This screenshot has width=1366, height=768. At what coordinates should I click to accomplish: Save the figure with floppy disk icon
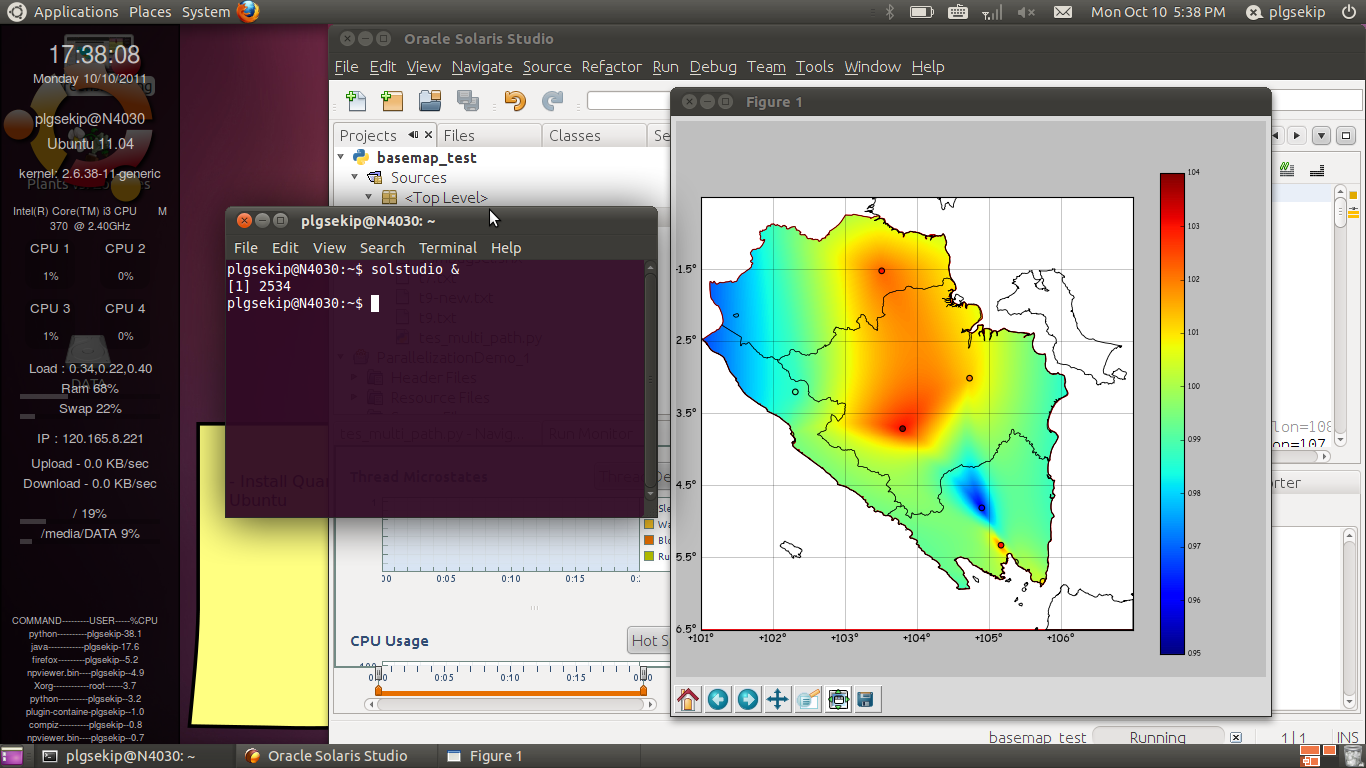[866, 699]
